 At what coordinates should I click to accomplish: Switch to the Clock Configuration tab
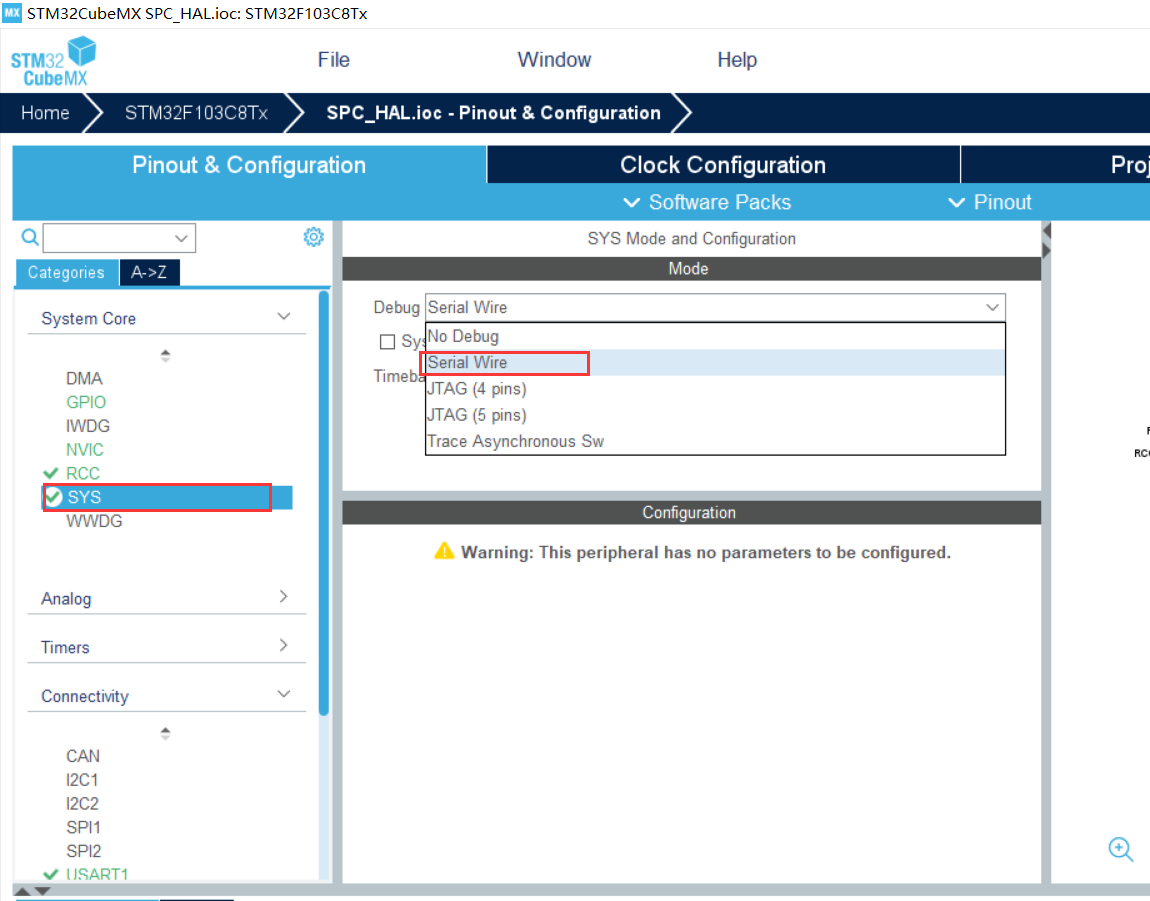723,164
